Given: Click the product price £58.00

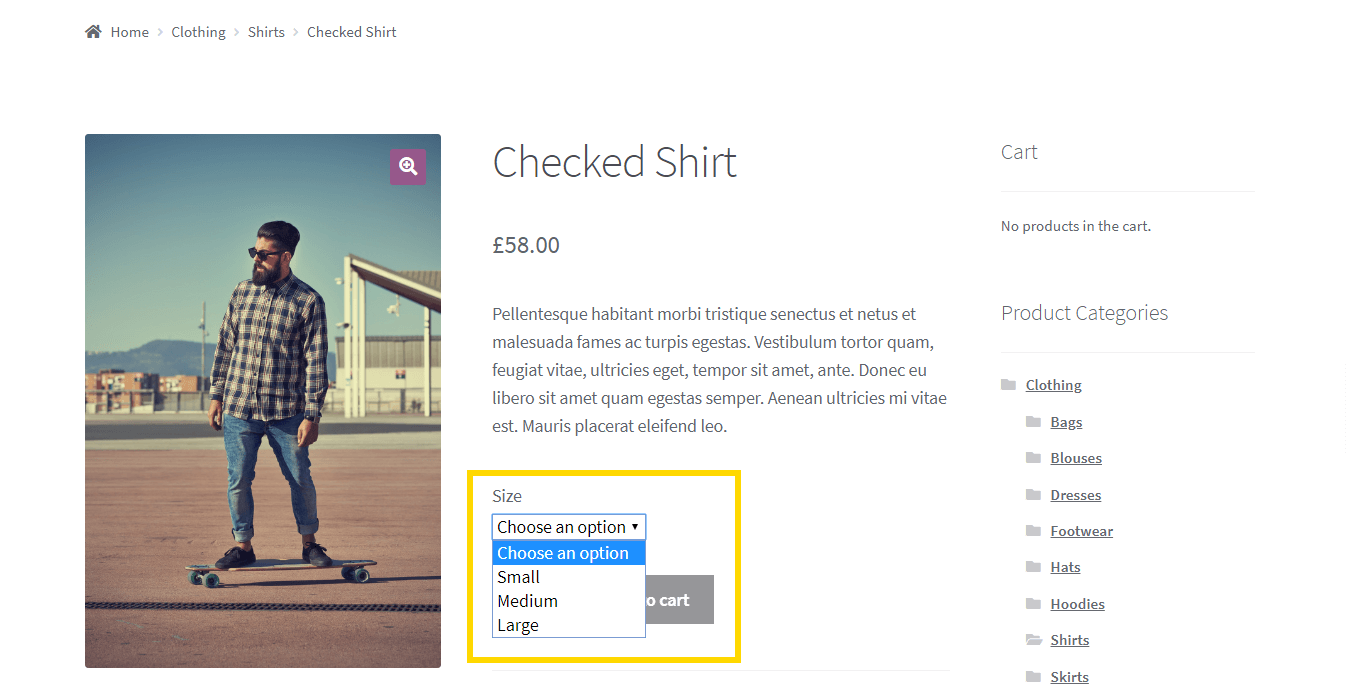Looking at the screenshot, I should [x=526, y=244].
